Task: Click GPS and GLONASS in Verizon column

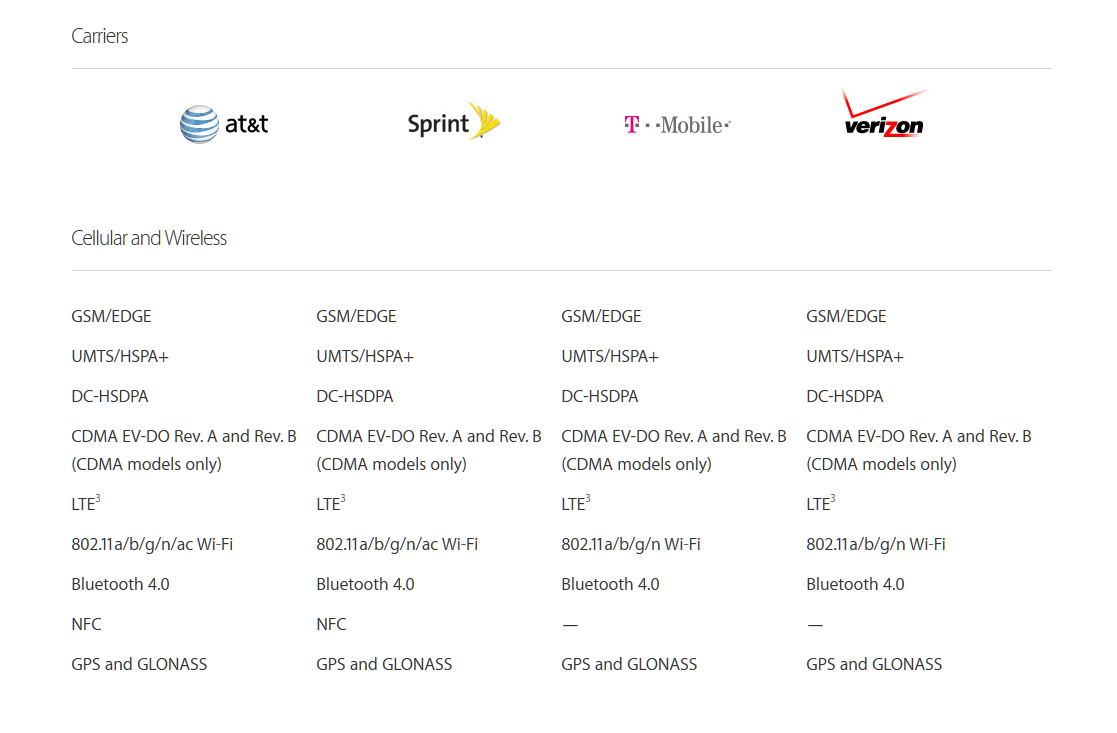Action: coord(874,664)
